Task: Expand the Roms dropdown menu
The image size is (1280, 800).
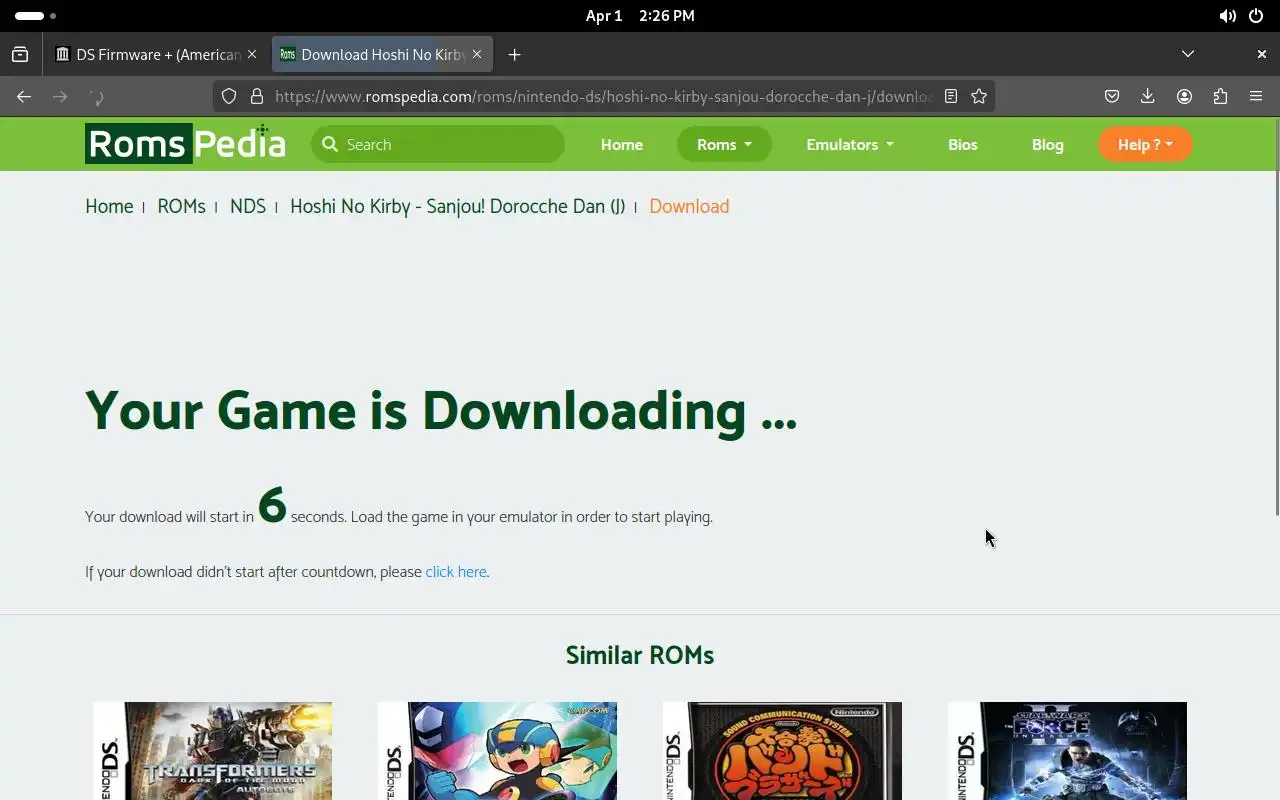Action: tap(724, 144)
